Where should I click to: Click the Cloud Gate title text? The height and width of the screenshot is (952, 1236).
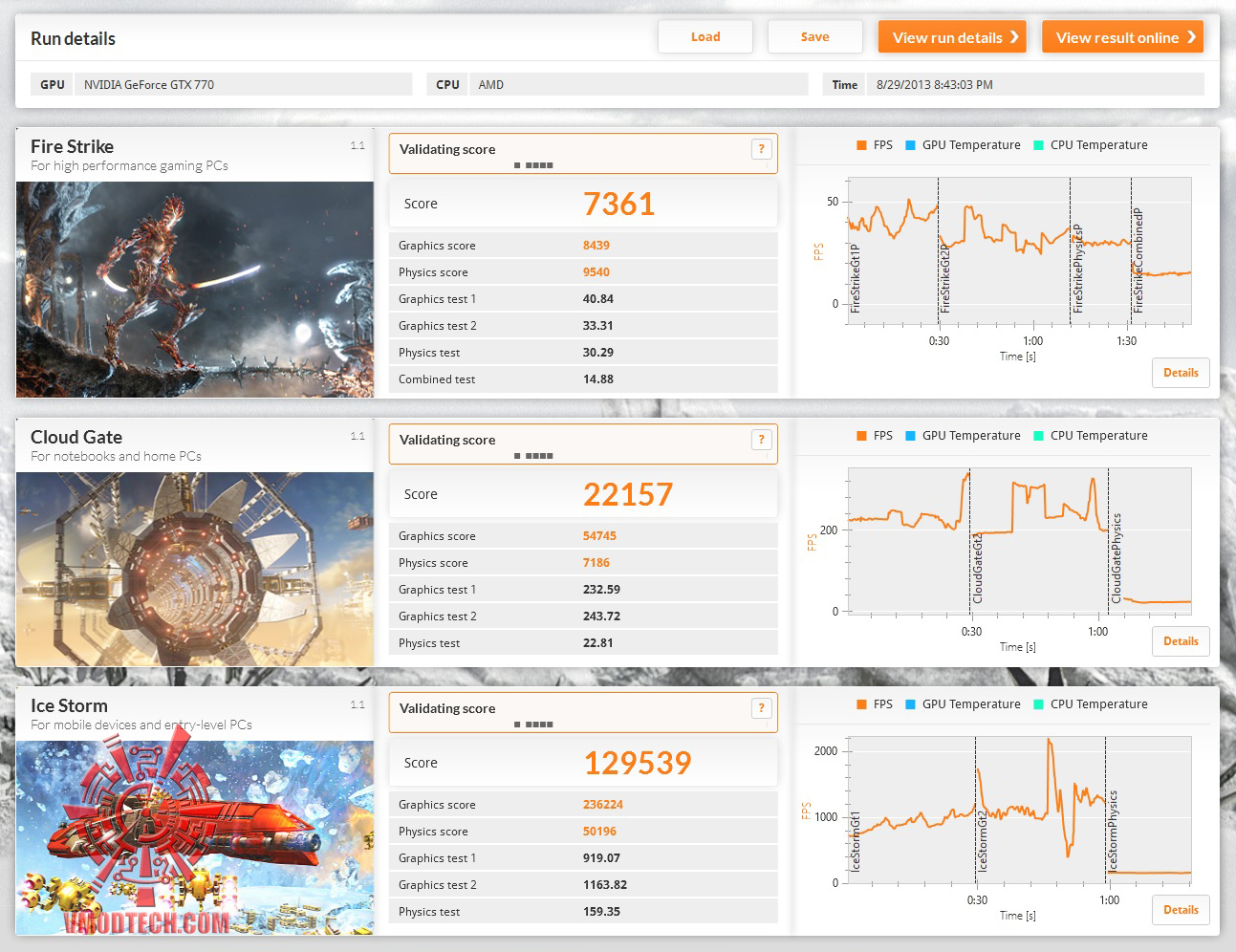76,437
